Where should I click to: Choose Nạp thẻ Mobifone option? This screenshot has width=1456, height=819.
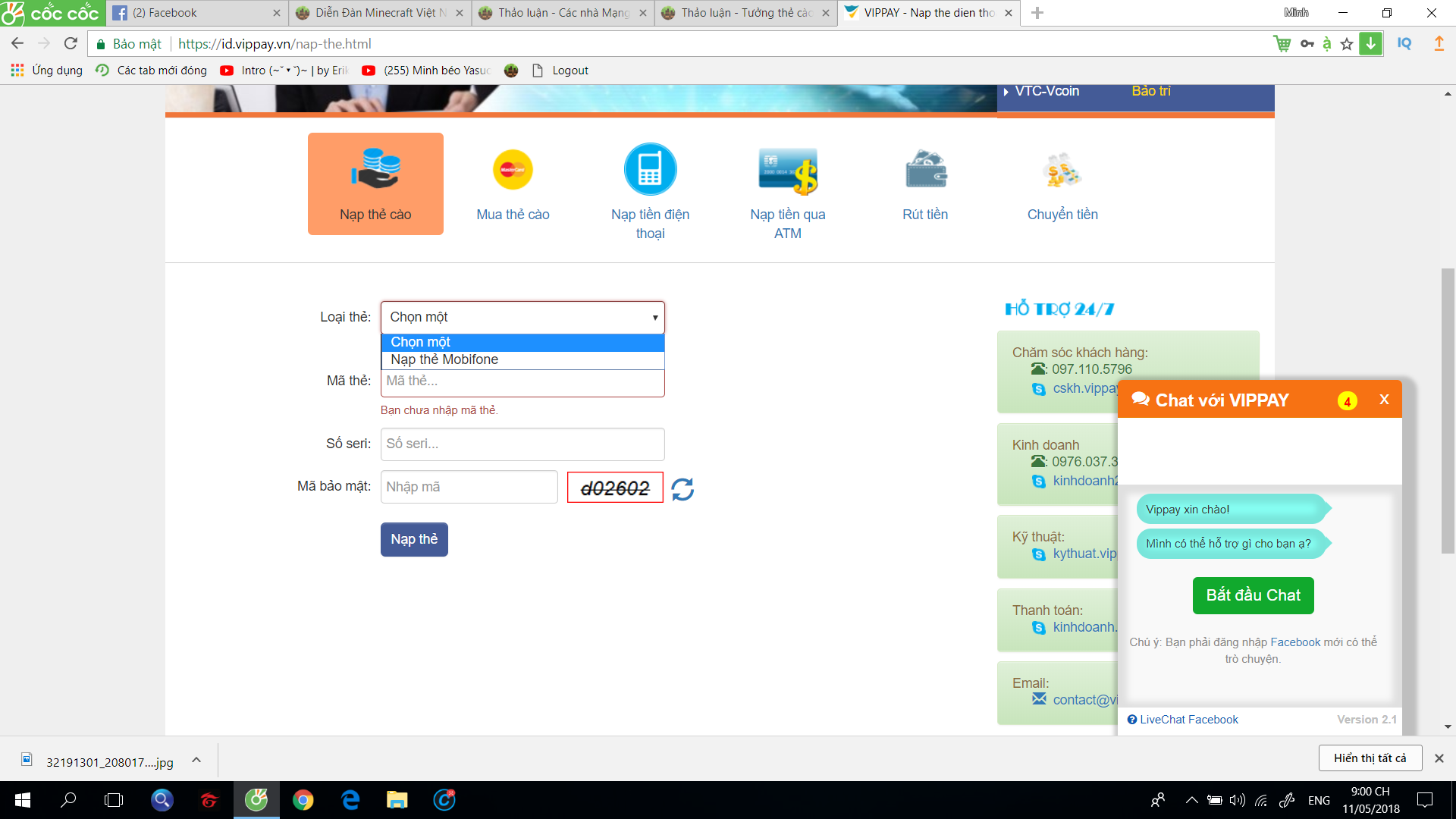tap(444, 359)
